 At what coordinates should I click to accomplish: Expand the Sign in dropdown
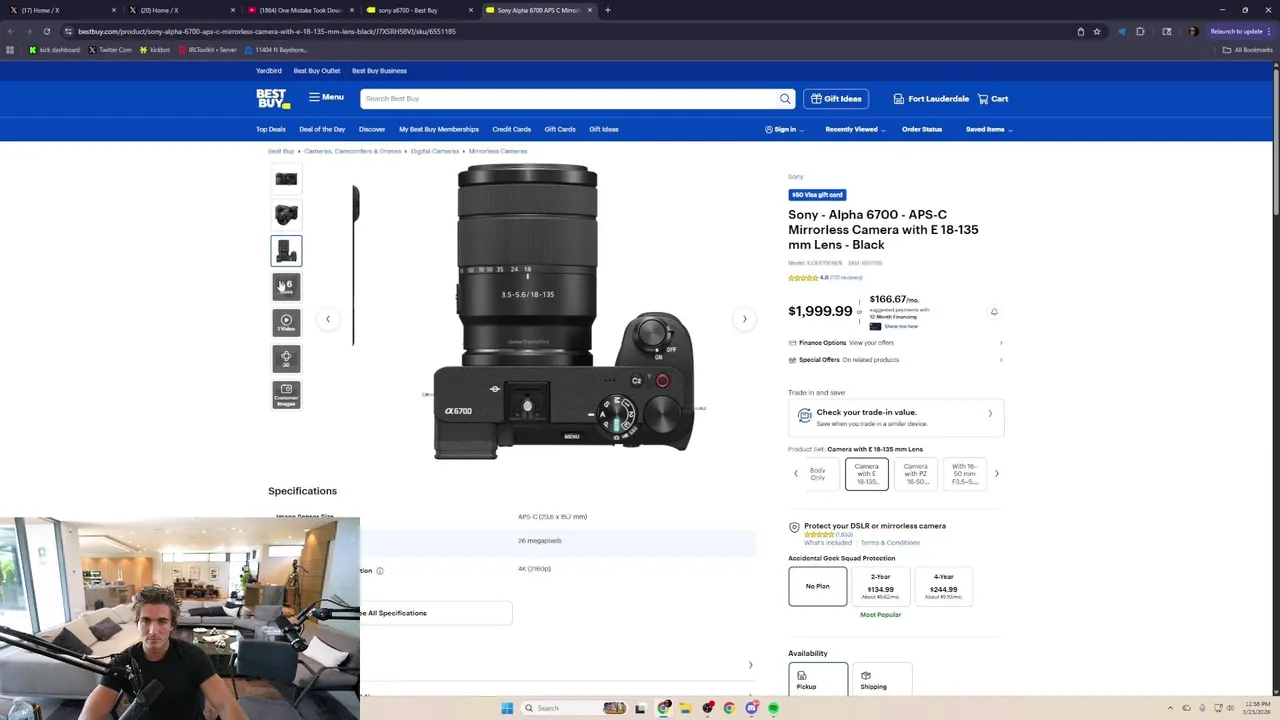tap(784, 129)
